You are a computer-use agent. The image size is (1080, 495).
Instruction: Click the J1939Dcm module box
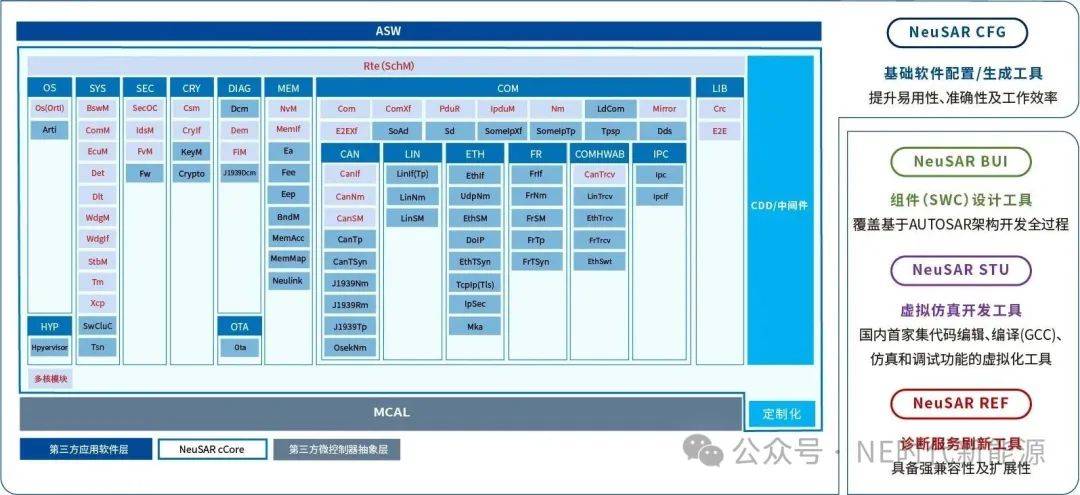click(240, 173)
